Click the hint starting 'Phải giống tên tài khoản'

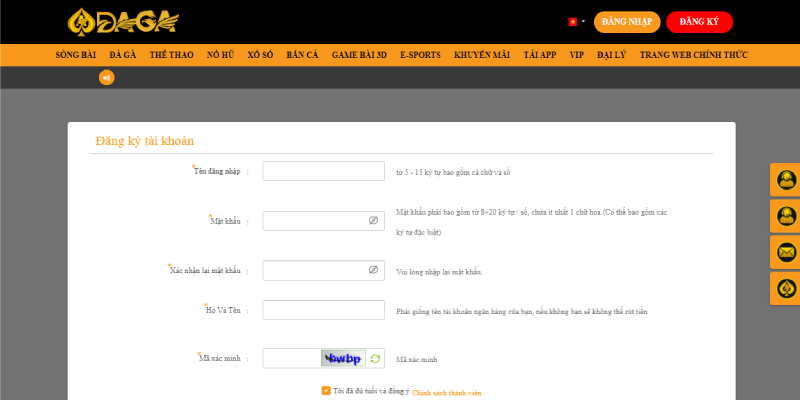pos(521,311)
